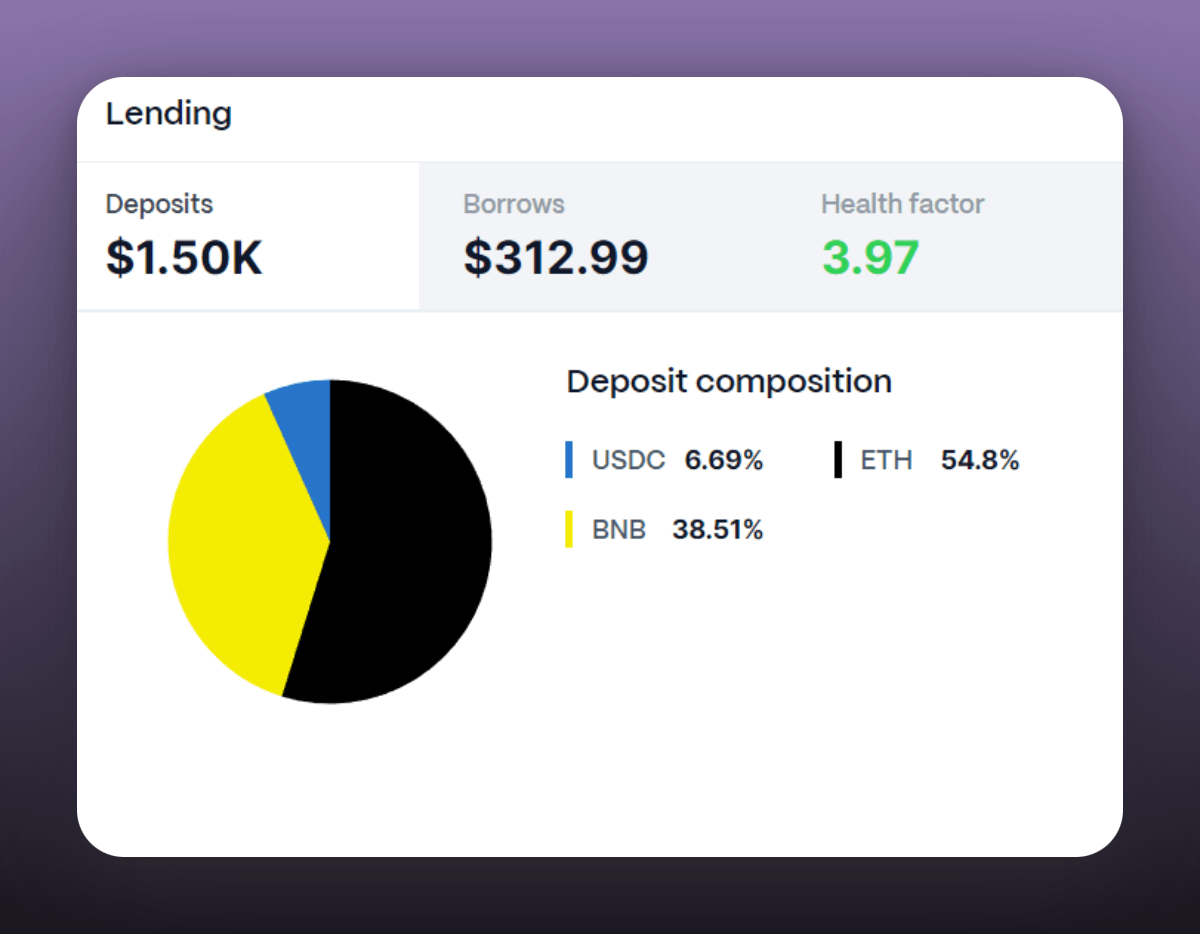Click the 38.51% BNB percentage

pos(717,529)
